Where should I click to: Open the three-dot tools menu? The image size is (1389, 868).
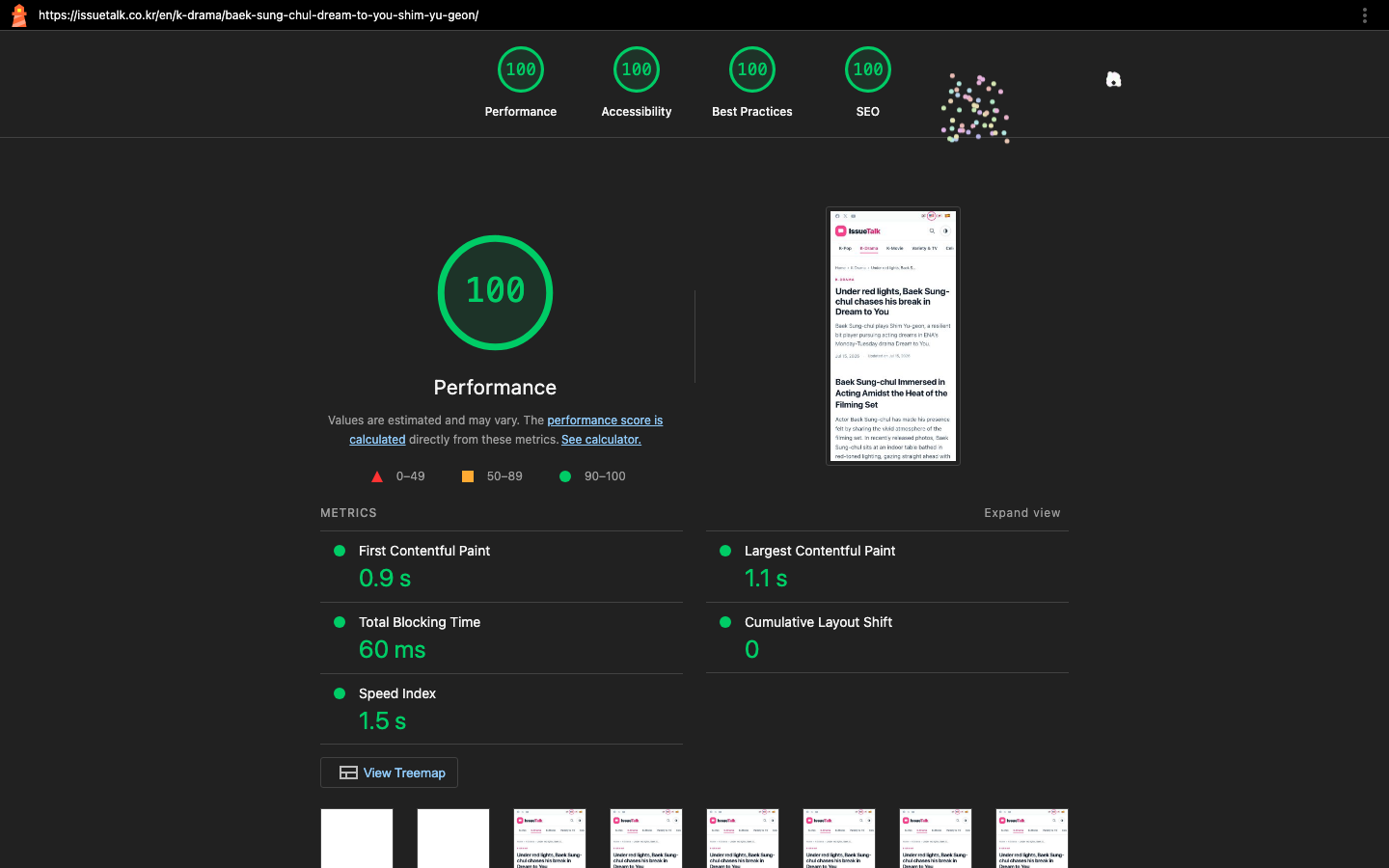coord(1364,15)
